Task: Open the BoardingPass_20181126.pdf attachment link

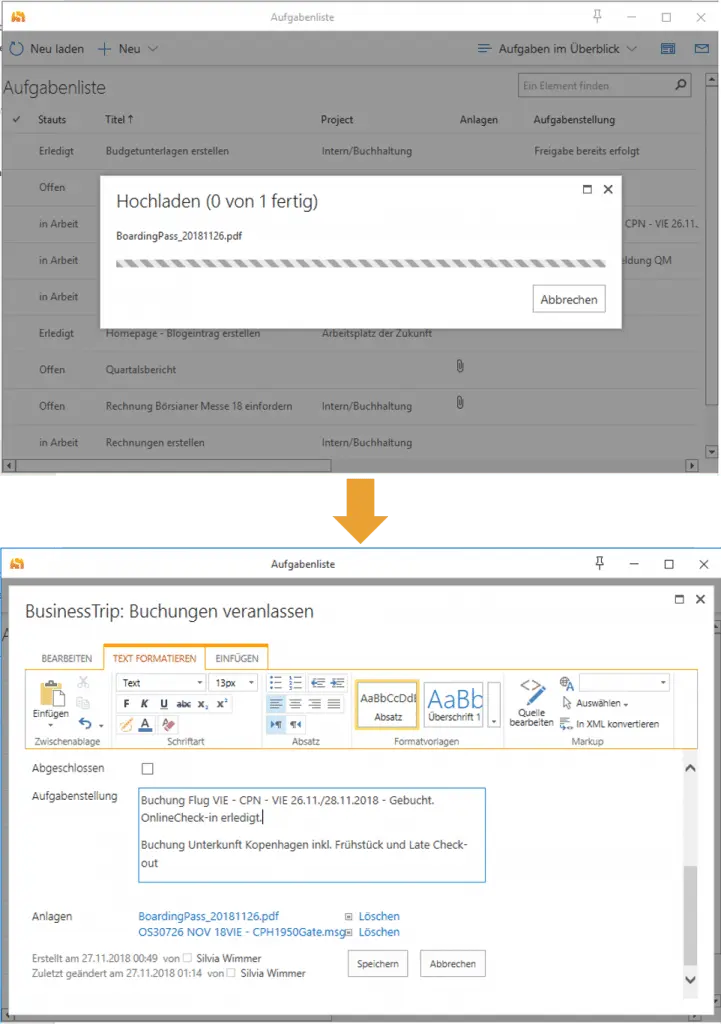Action: (208, 916)
